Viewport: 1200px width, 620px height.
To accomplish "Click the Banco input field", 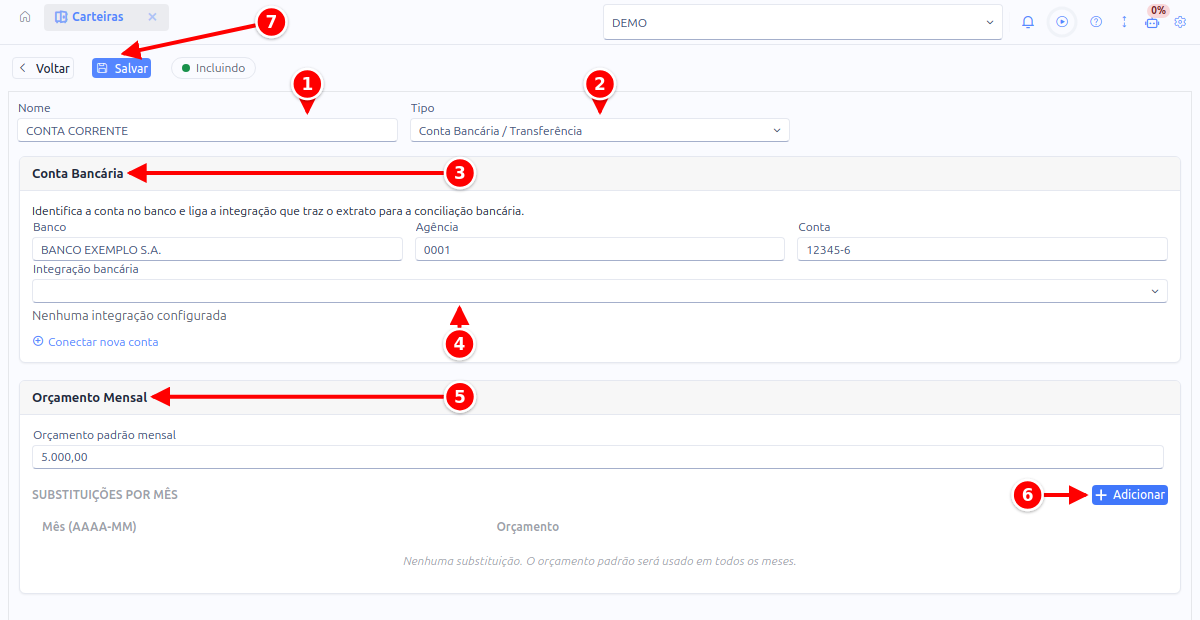I will tap(217, 249).
